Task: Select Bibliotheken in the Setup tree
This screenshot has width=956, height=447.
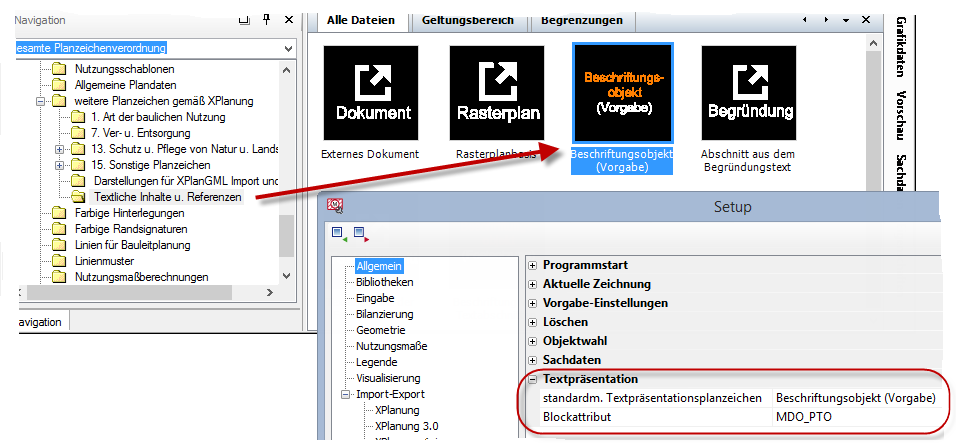Action: point(384,282)
